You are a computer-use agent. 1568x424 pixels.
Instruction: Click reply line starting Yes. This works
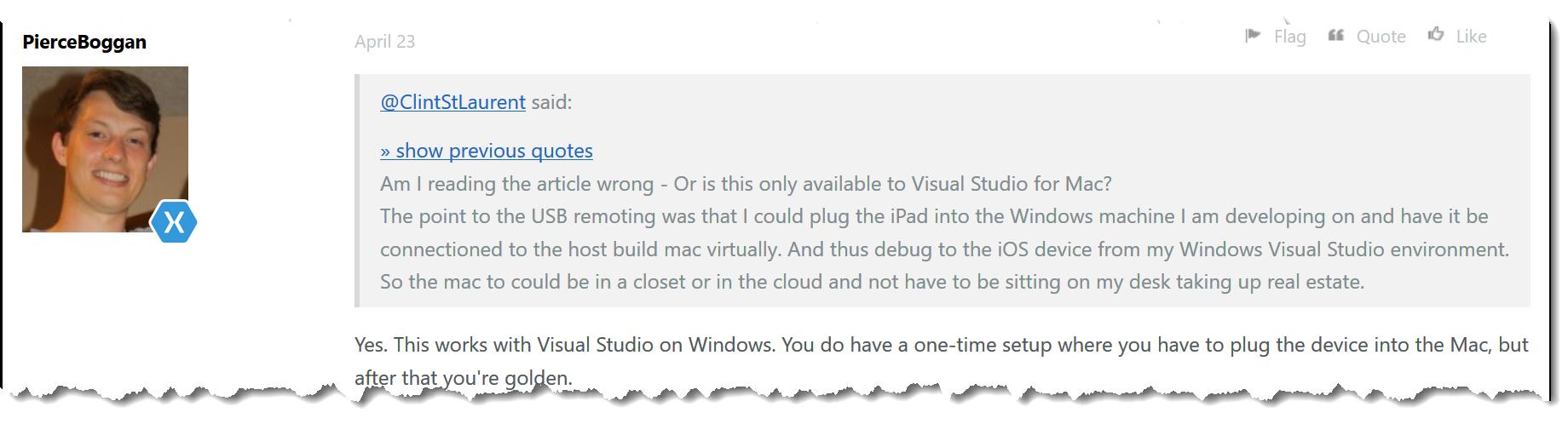[941, 345]
